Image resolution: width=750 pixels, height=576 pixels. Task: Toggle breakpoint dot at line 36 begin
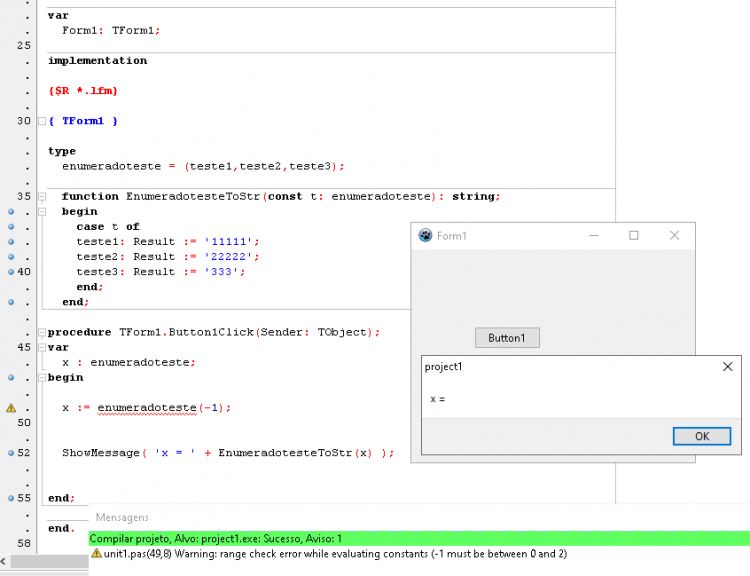[x=11, y=211]
